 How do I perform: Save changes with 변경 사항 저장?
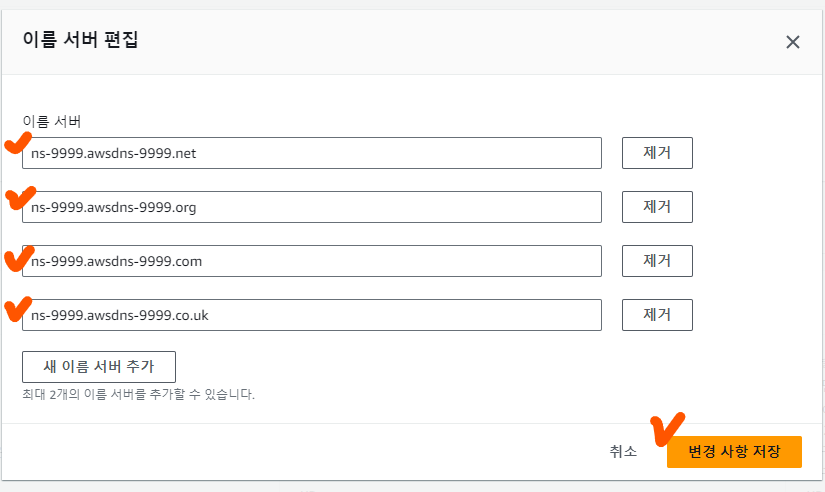734,451
